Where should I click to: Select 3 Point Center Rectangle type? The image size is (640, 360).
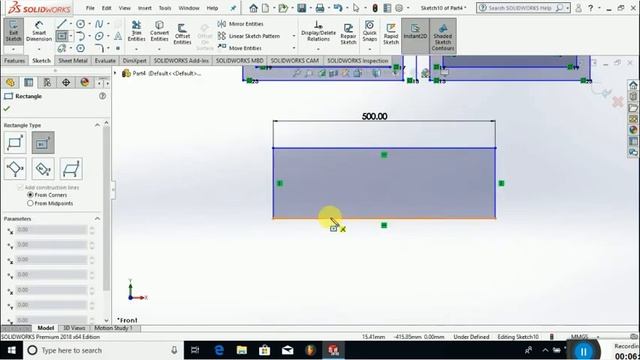(x=43, y=169)
